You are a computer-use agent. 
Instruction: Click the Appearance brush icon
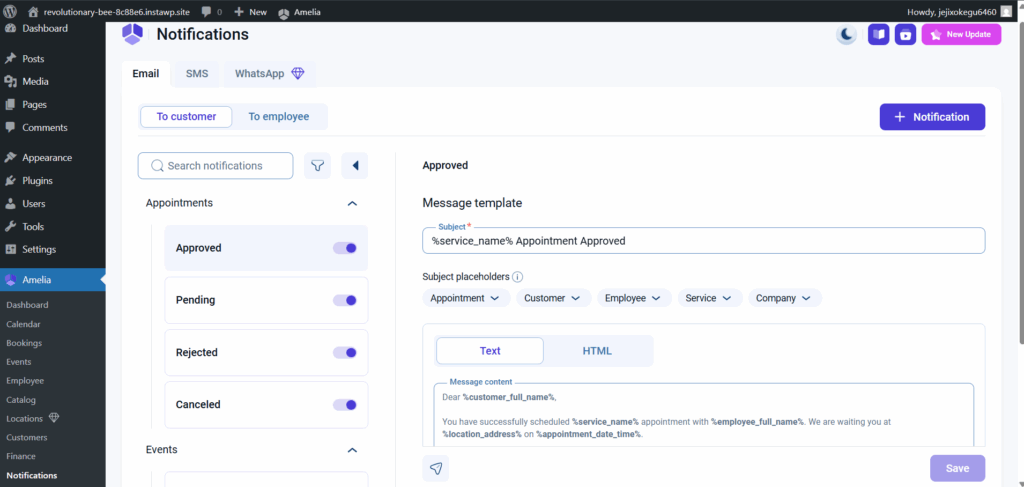tap(10, 157)
